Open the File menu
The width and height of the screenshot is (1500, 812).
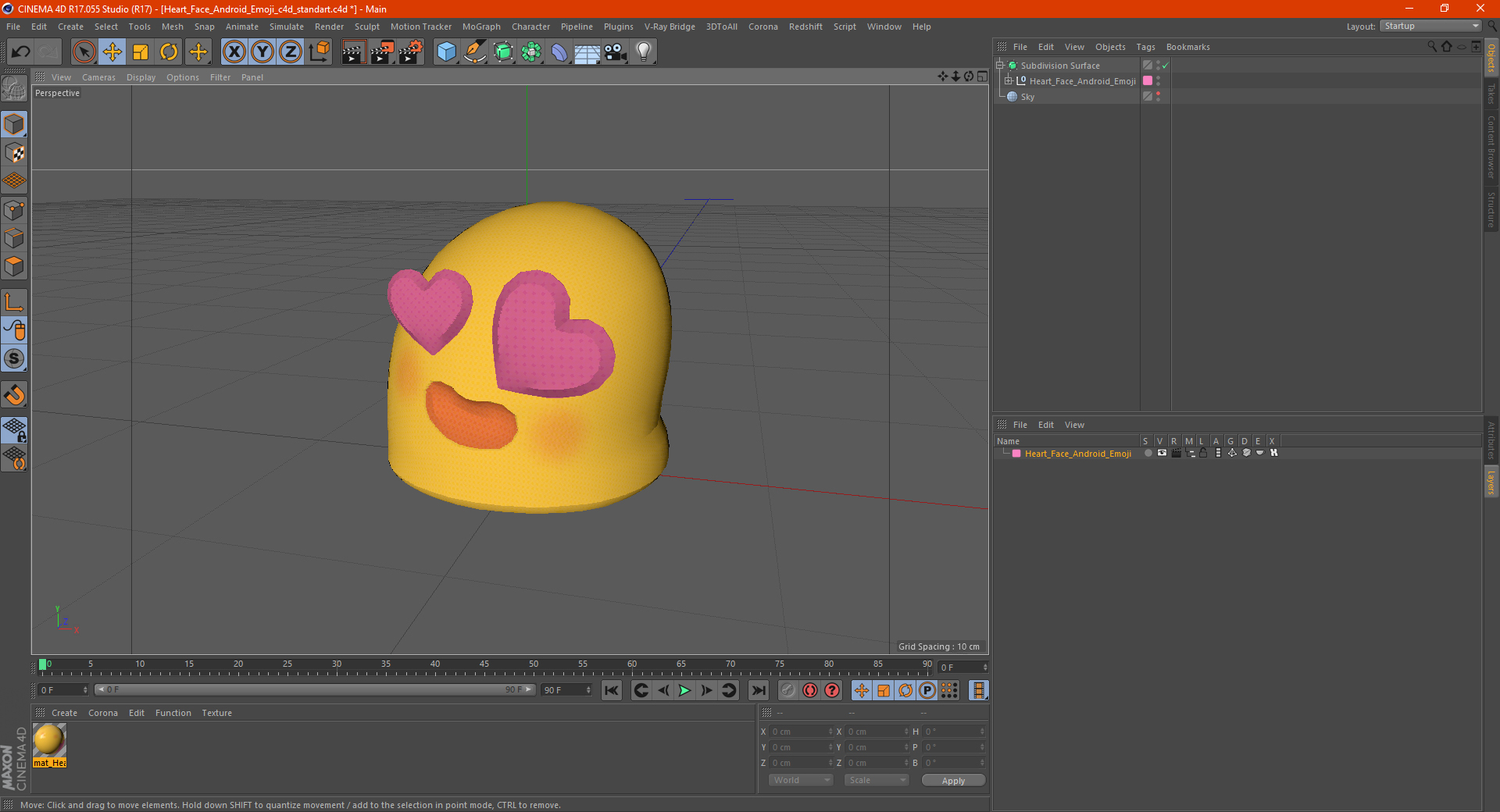[13, 27]
